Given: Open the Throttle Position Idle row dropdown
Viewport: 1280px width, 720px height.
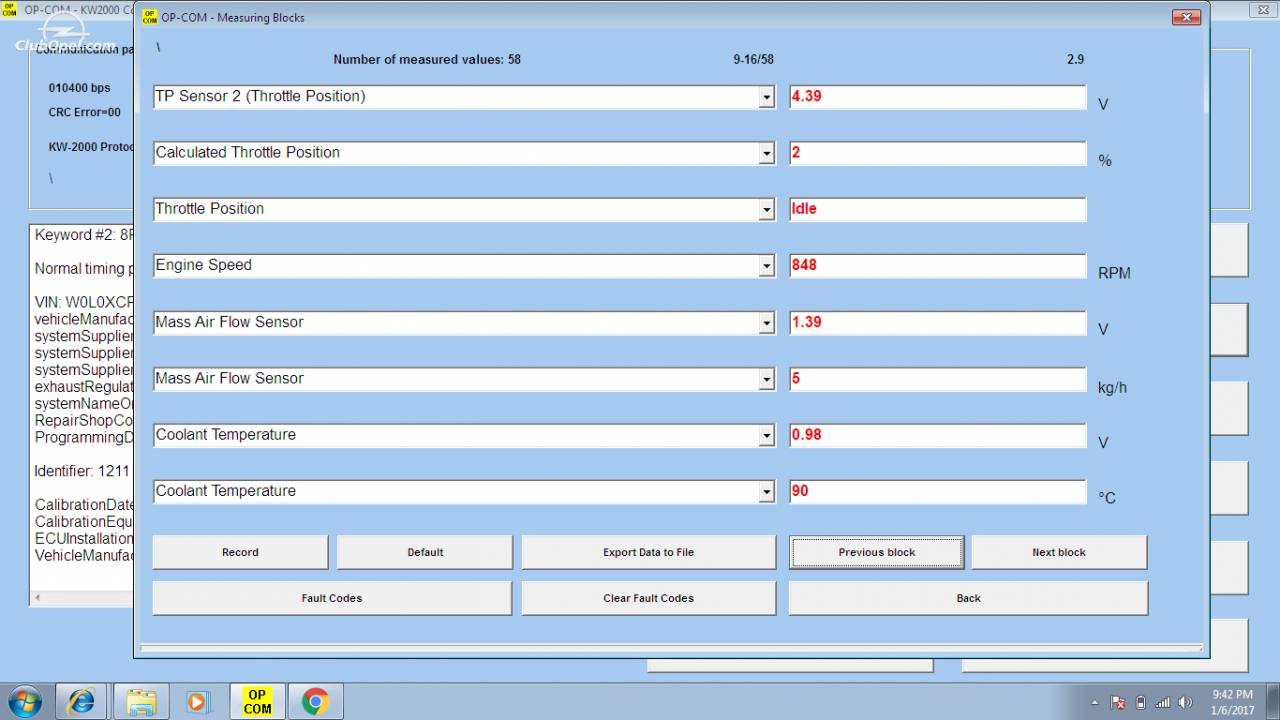Looking at the screenshot, I should [767, 210].
